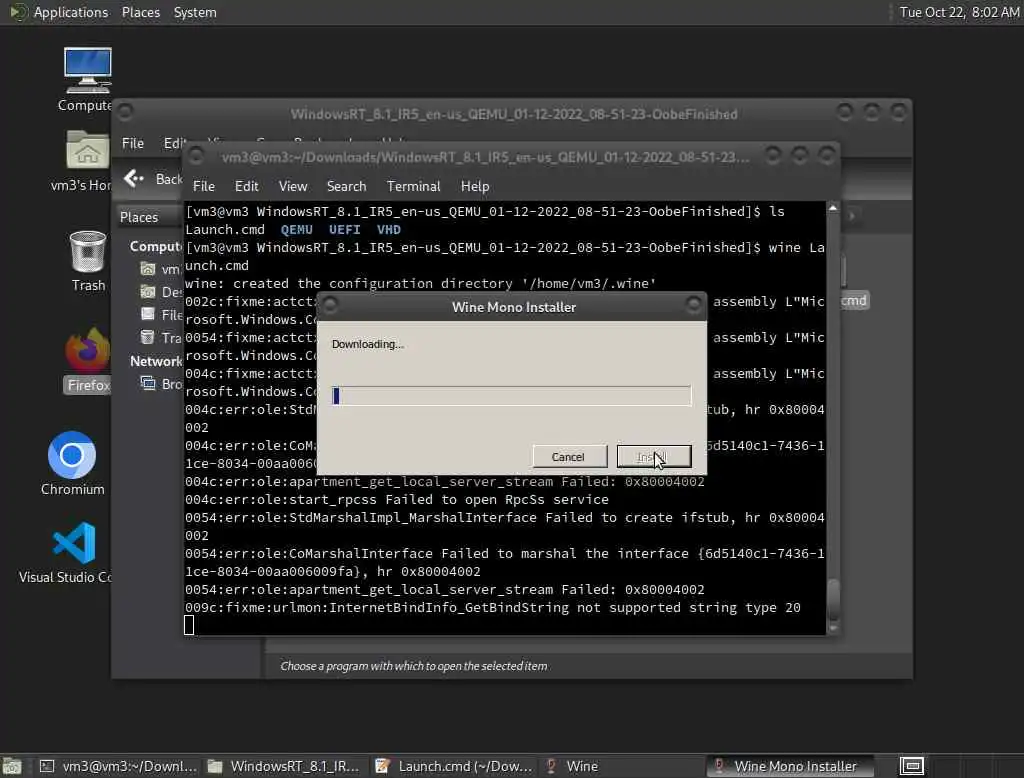
Task: Click the terminal cursor prompt line
Action: (x=189, y=625)
